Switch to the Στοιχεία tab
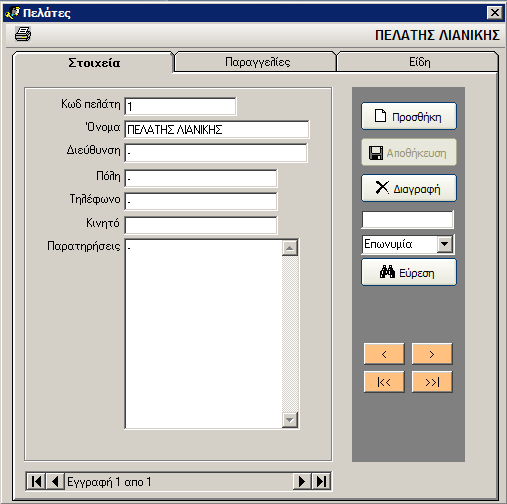Screen dimensions: 507x504 [x=94, y=63]
